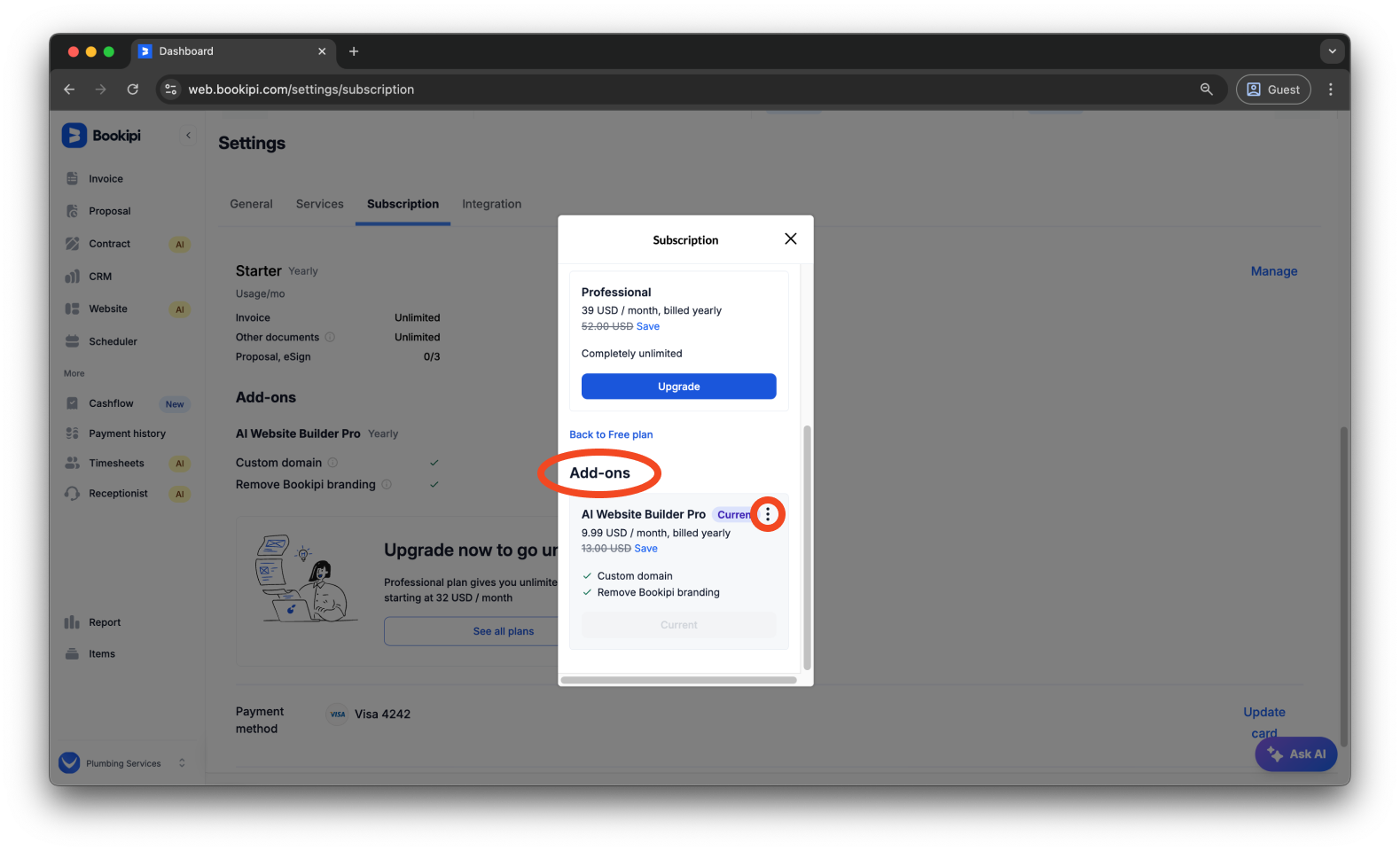The image size is (1400, 851).
Task: Open the Report sidebar icon
Action: [73, 622]
